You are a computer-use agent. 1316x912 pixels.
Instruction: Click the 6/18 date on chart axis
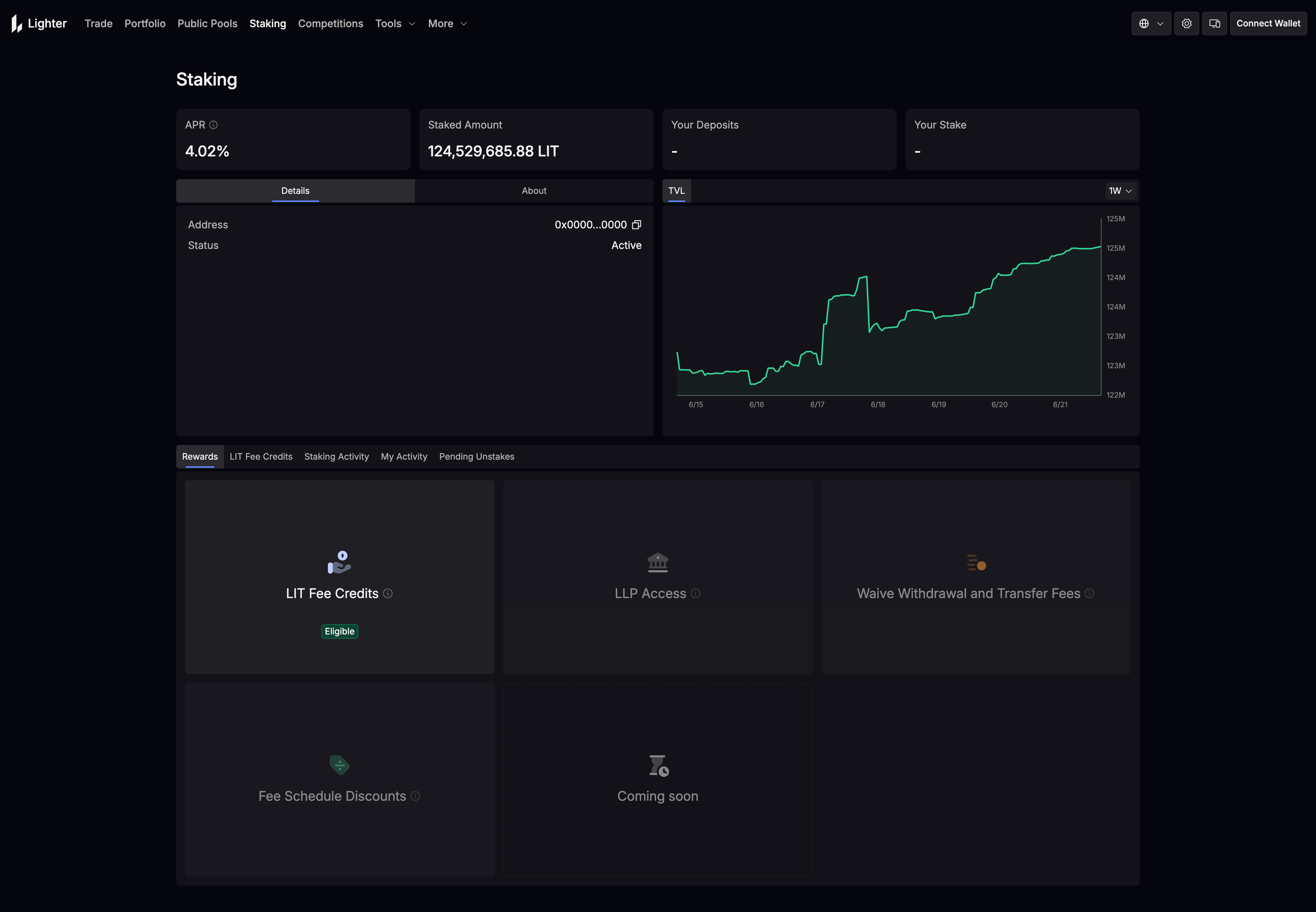tap(878, 405)
